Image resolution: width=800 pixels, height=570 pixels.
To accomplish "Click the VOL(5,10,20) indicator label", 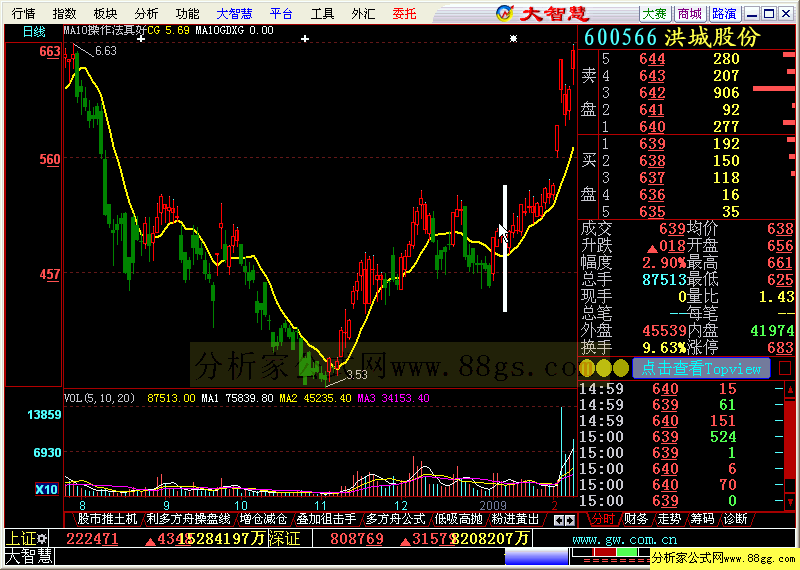I will click(99, 398).
